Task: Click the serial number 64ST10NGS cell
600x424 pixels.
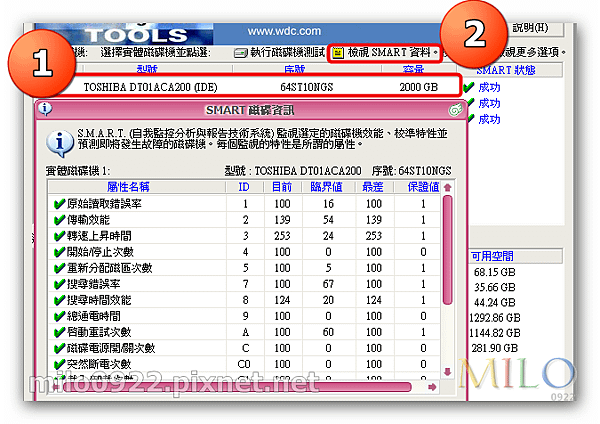Action: [307, 87]
